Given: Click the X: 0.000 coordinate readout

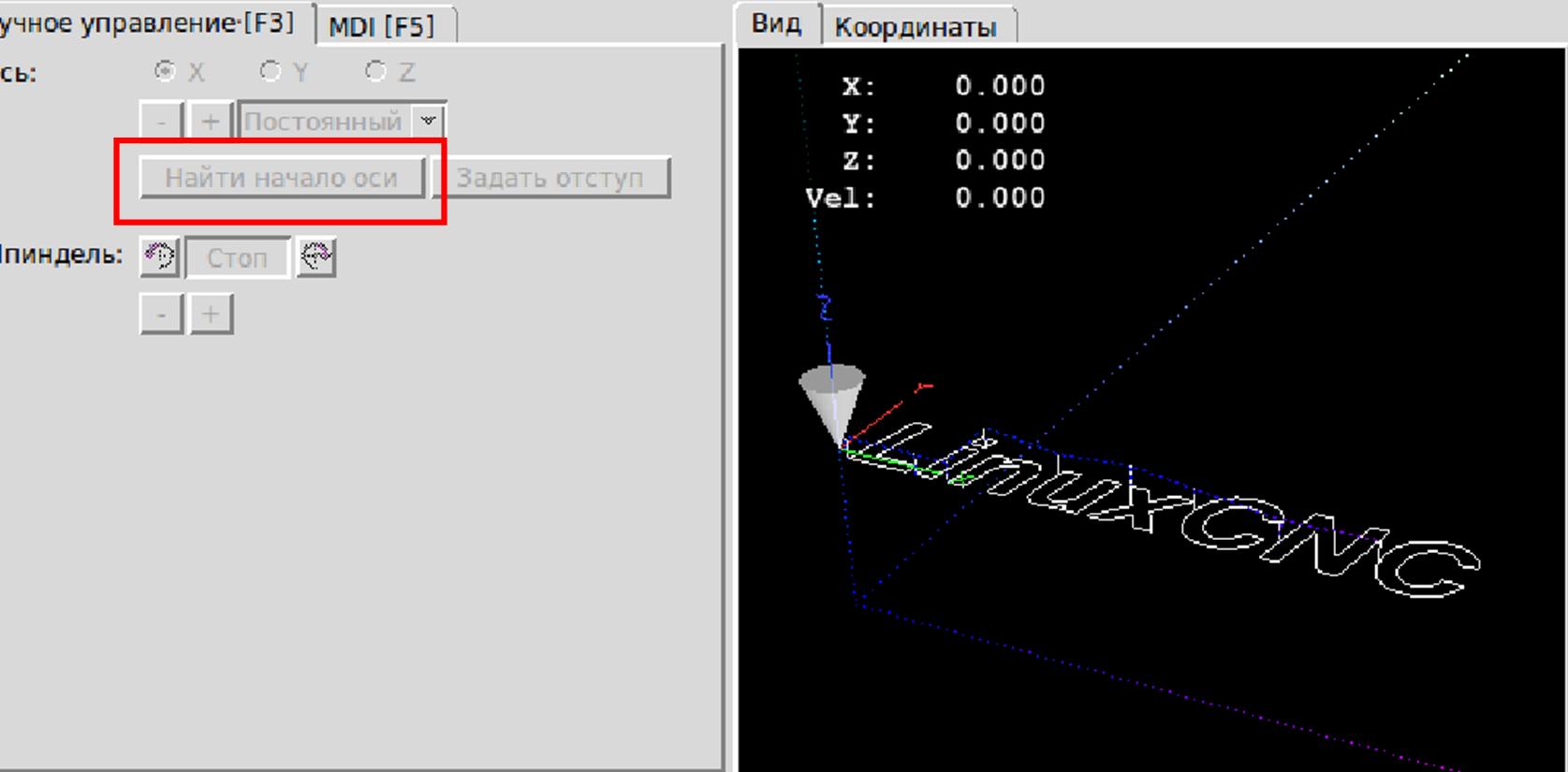Looking at the screenshot, I should click(944, 86).
